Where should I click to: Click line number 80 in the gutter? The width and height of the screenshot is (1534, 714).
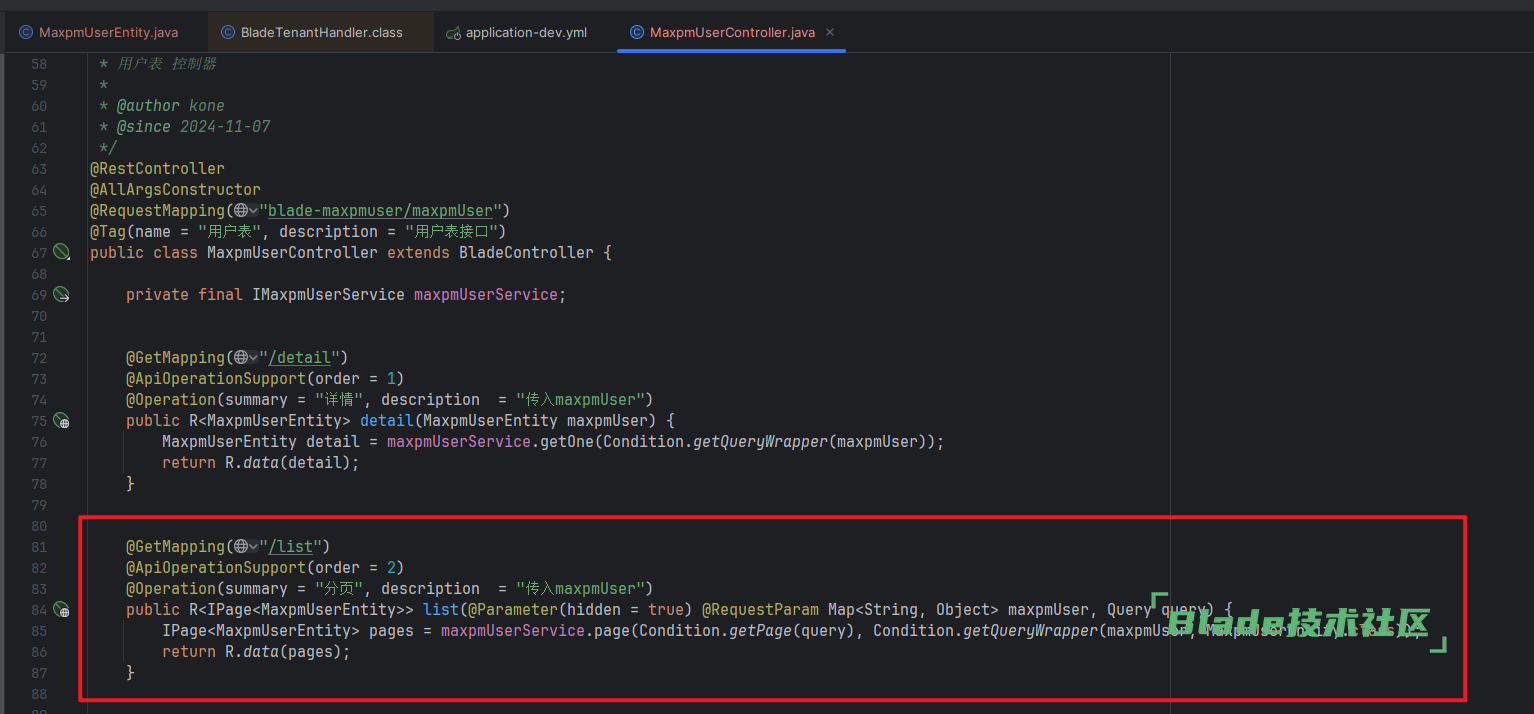[39, 525]
